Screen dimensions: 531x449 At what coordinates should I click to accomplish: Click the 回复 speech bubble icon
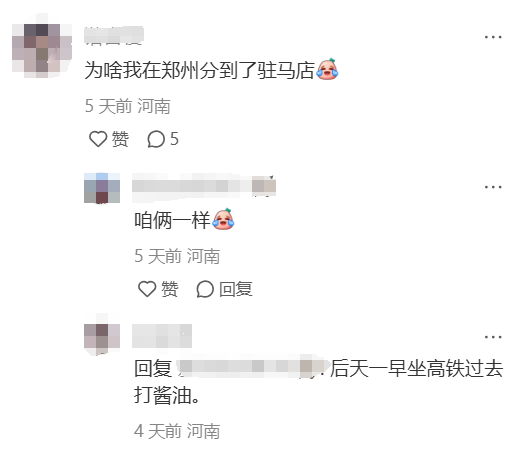(205, 289)
